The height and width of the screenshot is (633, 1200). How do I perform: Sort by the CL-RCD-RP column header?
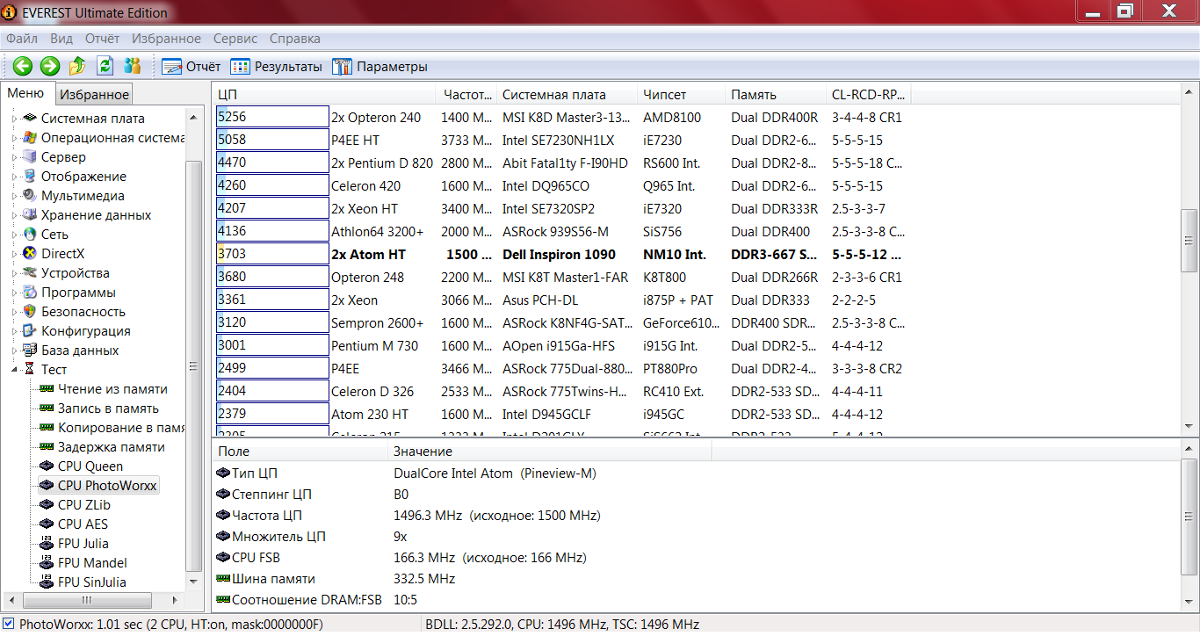[868, 94]
